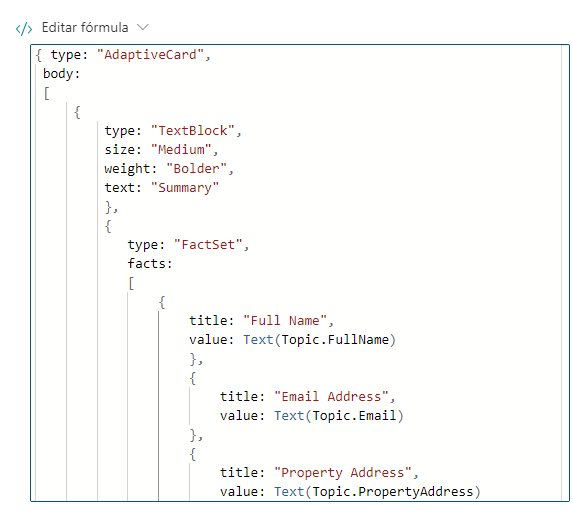Image resolution: width=573 pixels, height=512 pixels.
Task: Click the code brackets icon beside Editar fórmula
Action: [x=24, y=28]
